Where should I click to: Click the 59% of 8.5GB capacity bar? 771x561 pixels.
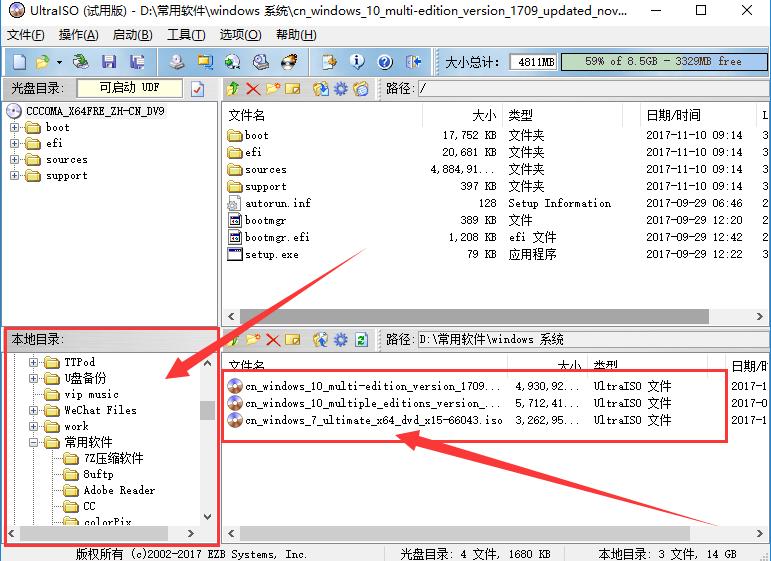click(663, 61)
